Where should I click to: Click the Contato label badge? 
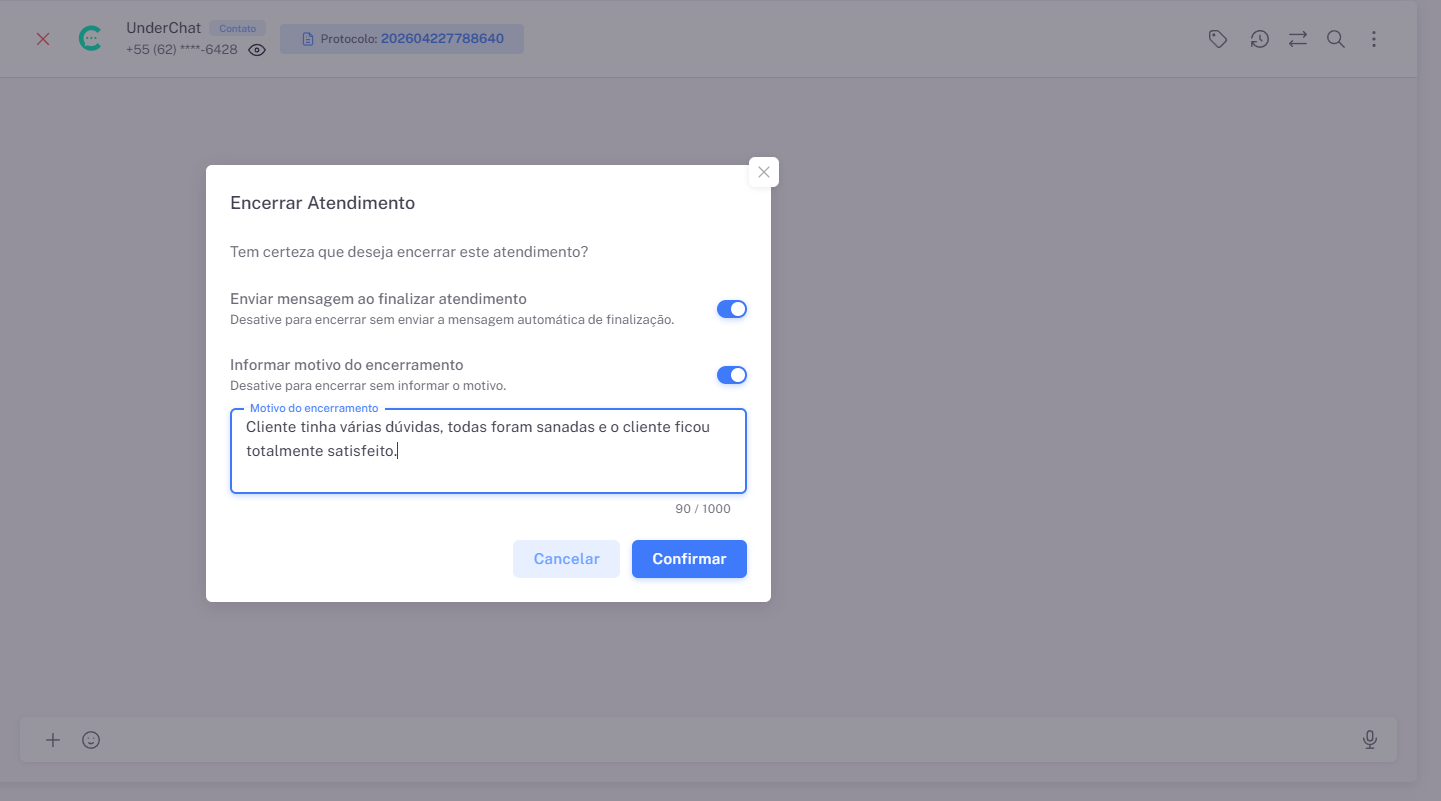[238, 29]
